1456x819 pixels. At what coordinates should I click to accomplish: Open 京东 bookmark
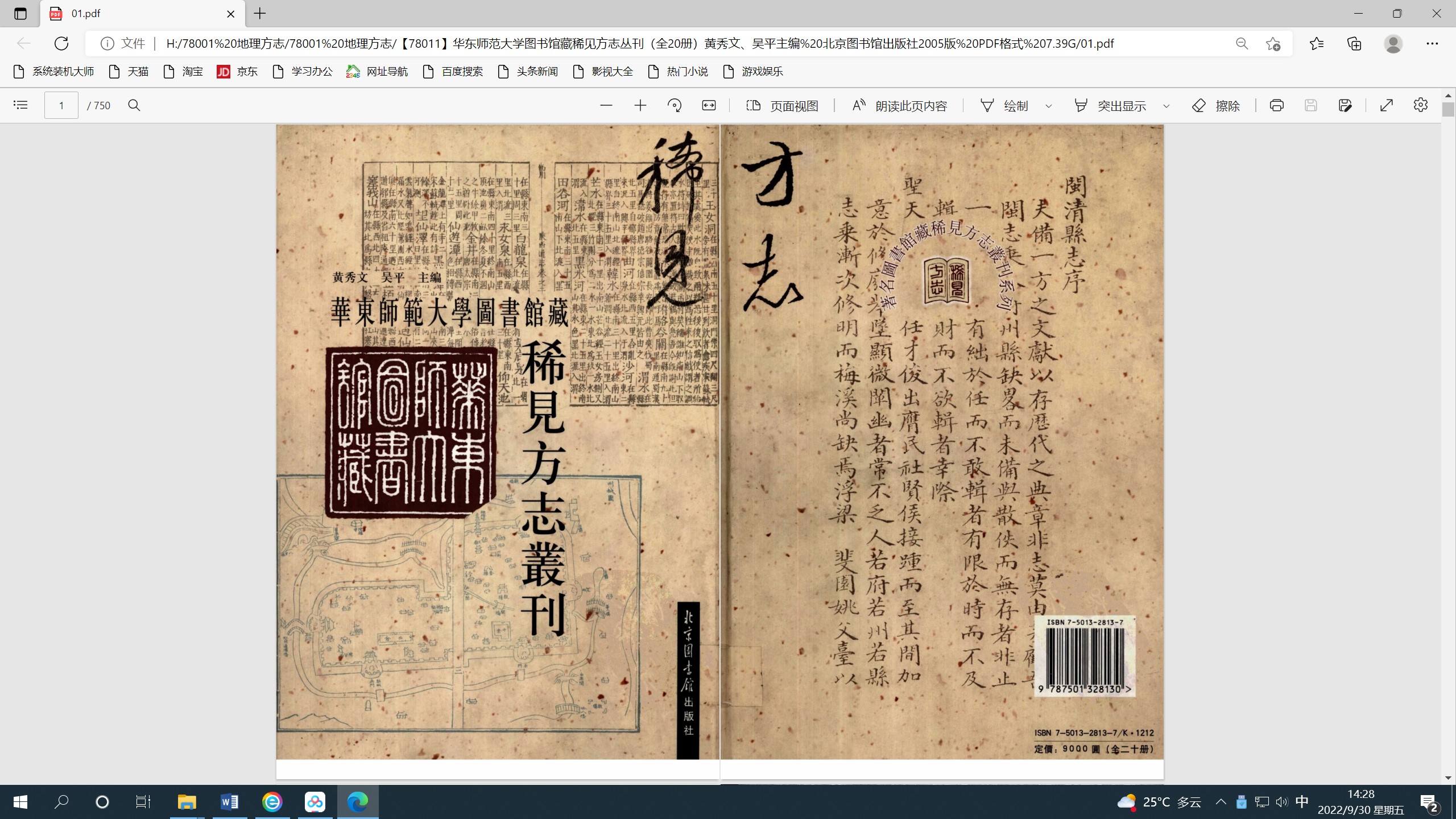[x=237, y=71]
